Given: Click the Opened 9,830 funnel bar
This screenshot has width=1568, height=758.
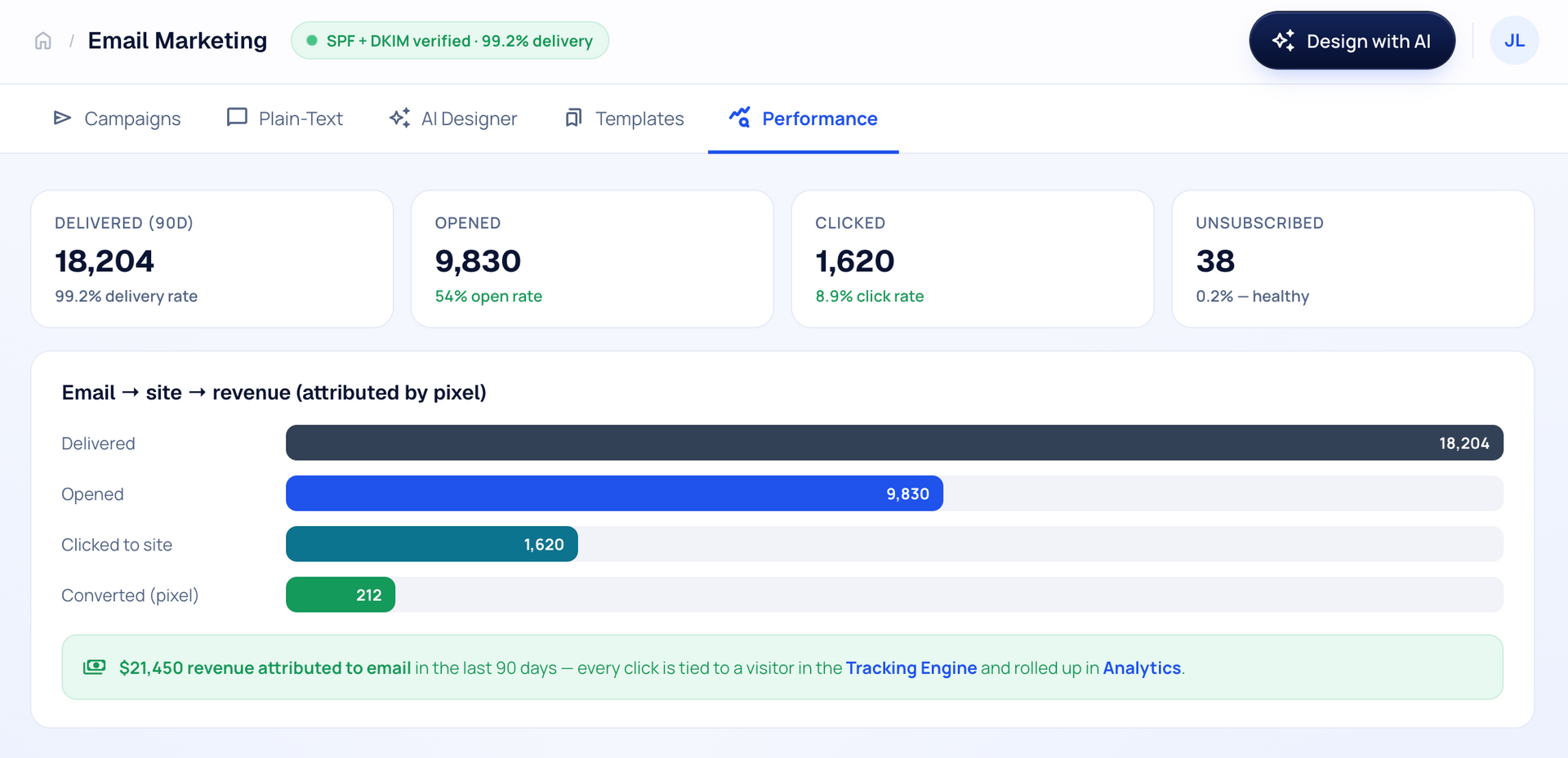Looking at the screenshot, I should 614,493.
